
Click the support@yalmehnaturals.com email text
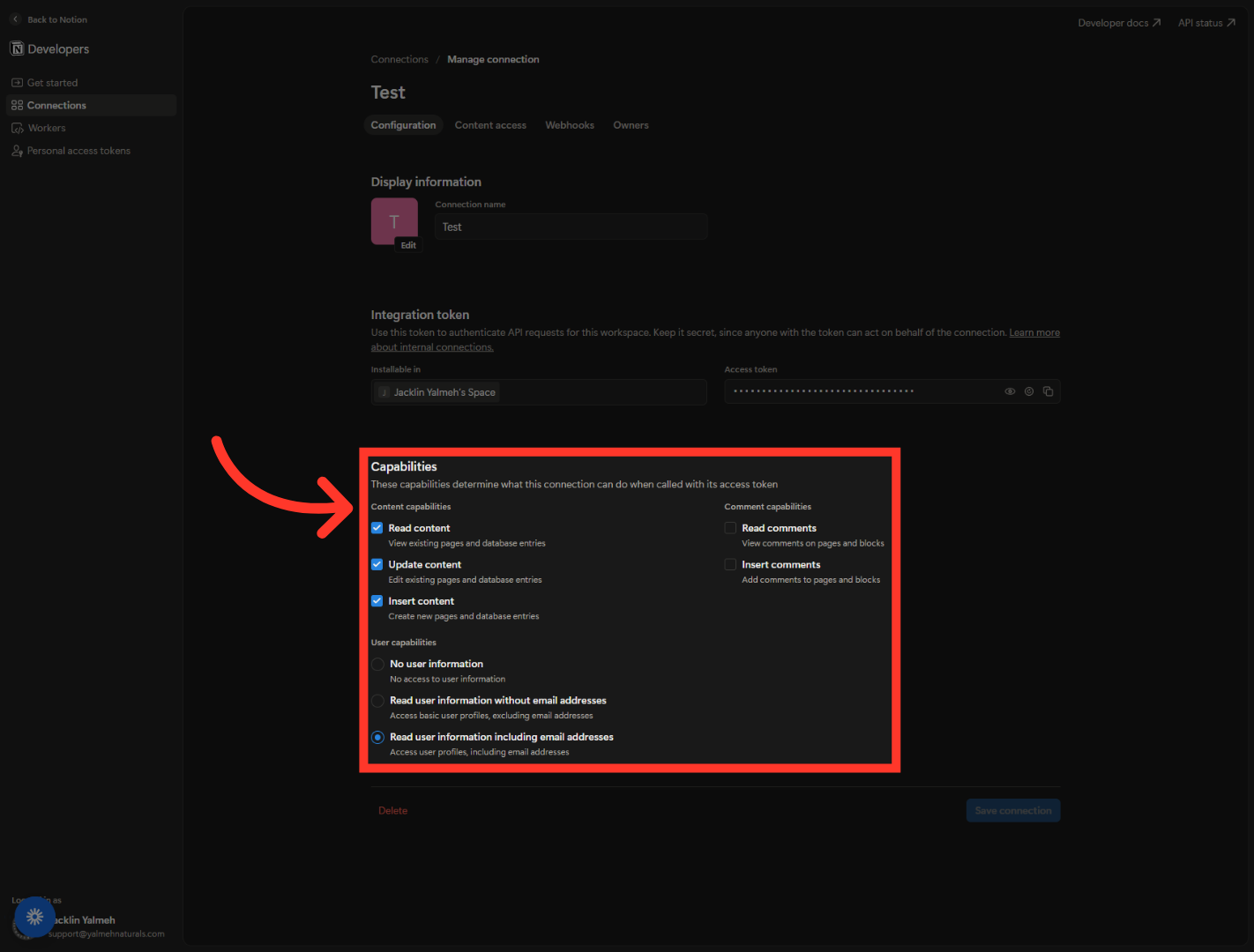[x=107, y=934]
